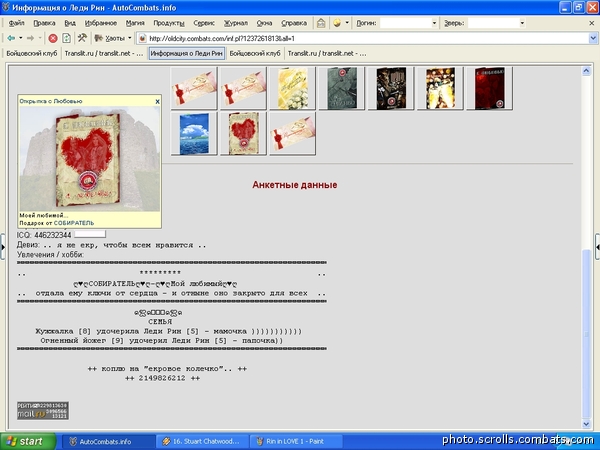Open the Вид menu

[70, 23]
